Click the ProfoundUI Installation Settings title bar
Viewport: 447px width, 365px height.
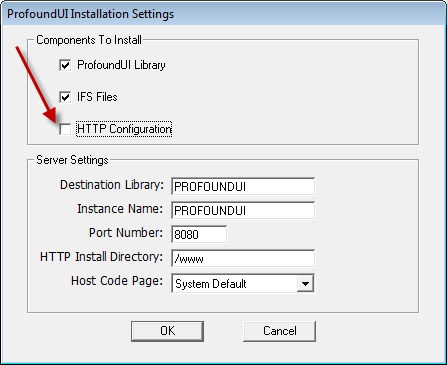(223, 14)
